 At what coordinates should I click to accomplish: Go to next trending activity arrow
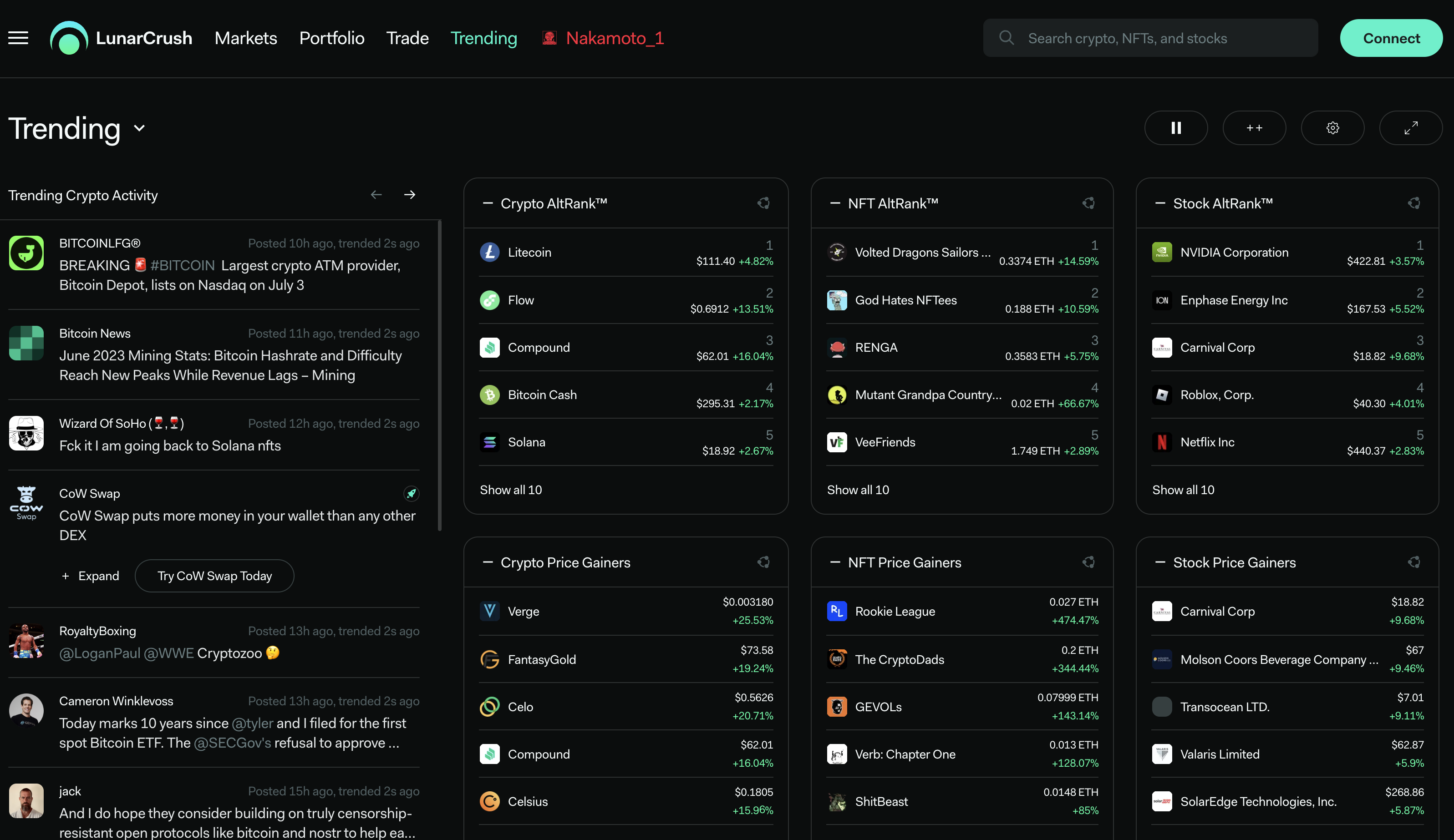tap(410, 195)
